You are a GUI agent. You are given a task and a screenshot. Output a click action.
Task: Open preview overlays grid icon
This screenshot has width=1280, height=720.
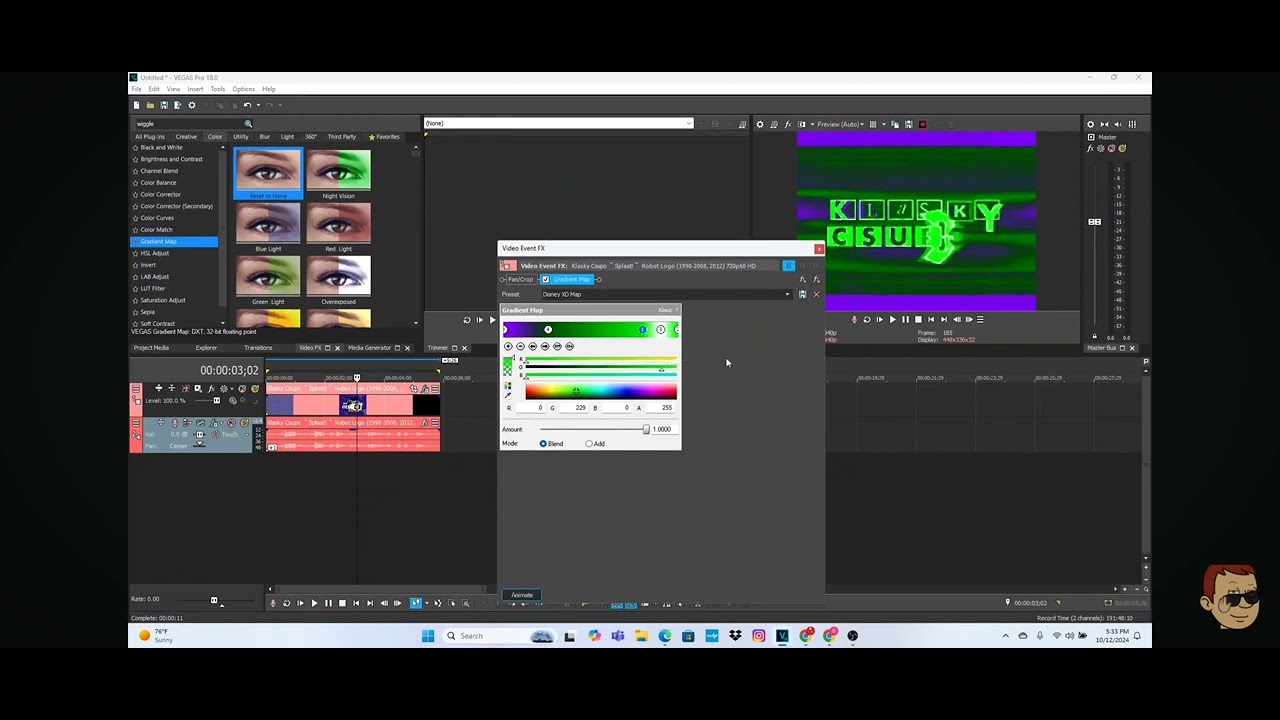[x=873, y=124]
